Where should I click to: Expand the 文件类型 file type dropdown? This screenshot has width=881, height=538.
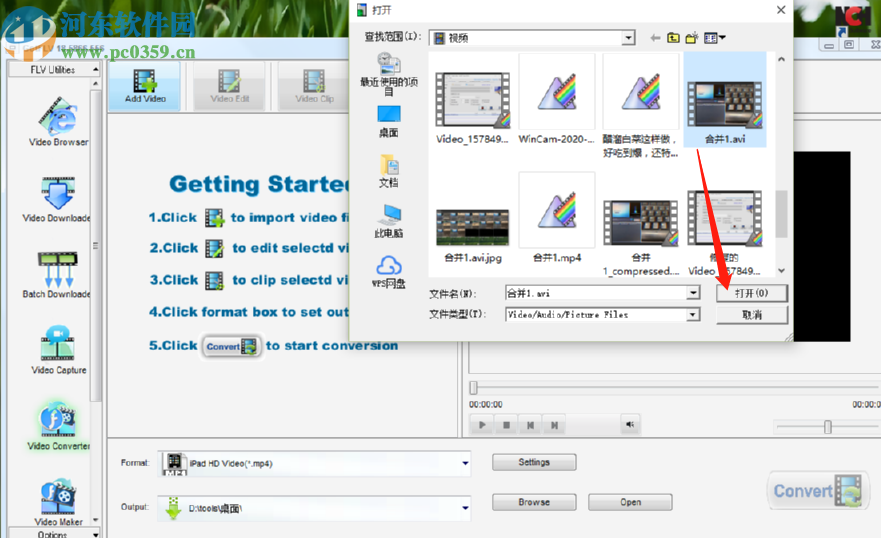point(693,314)
